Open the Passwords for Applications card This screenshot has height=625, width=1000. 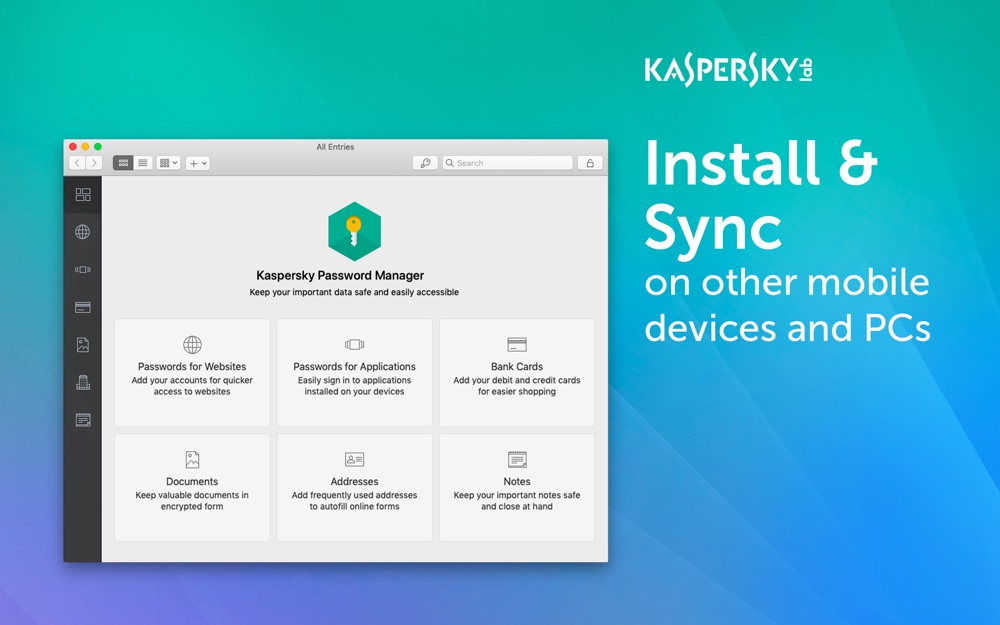coord(355,372)
